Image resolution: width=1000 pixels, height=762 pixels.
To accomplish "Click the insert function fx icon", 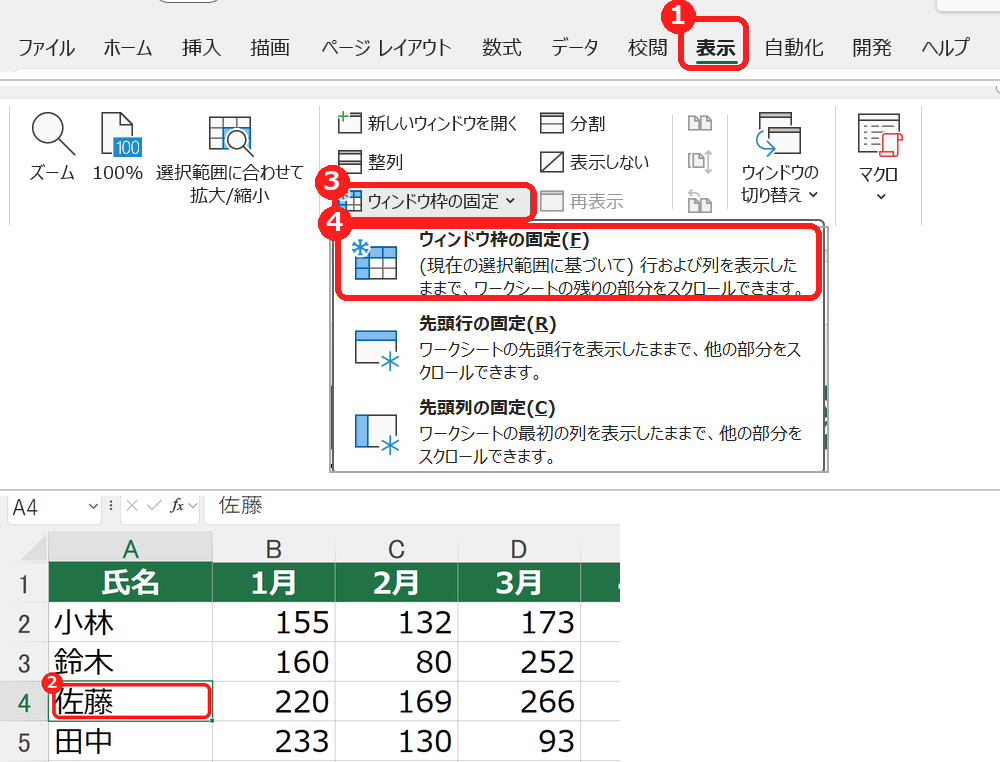I will tap(177, 506).
